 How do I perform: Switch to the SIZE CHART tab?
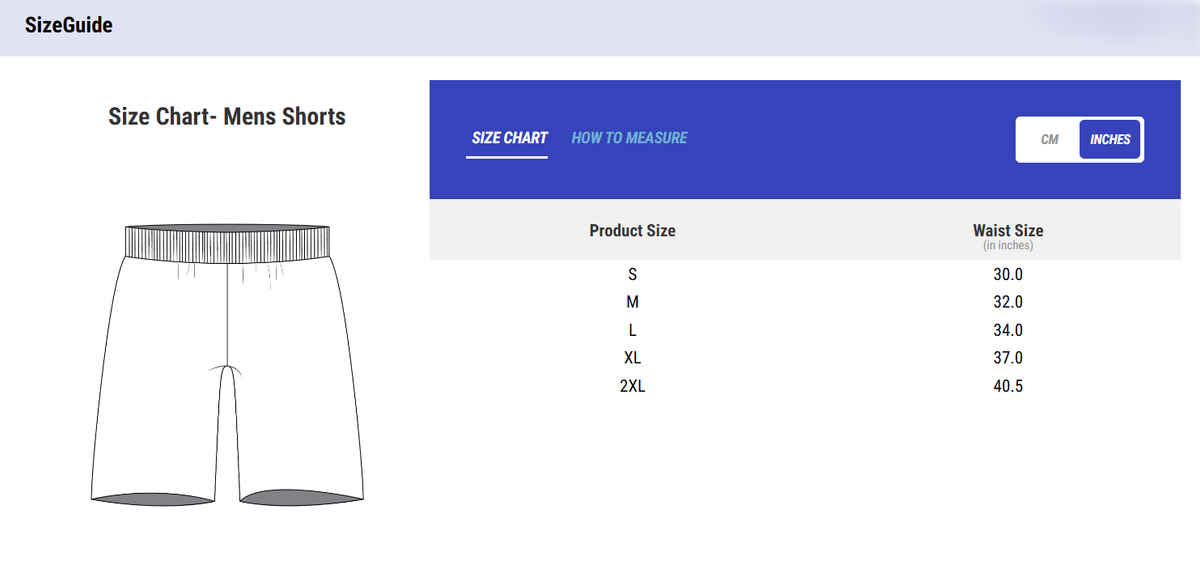pos(509,138)
